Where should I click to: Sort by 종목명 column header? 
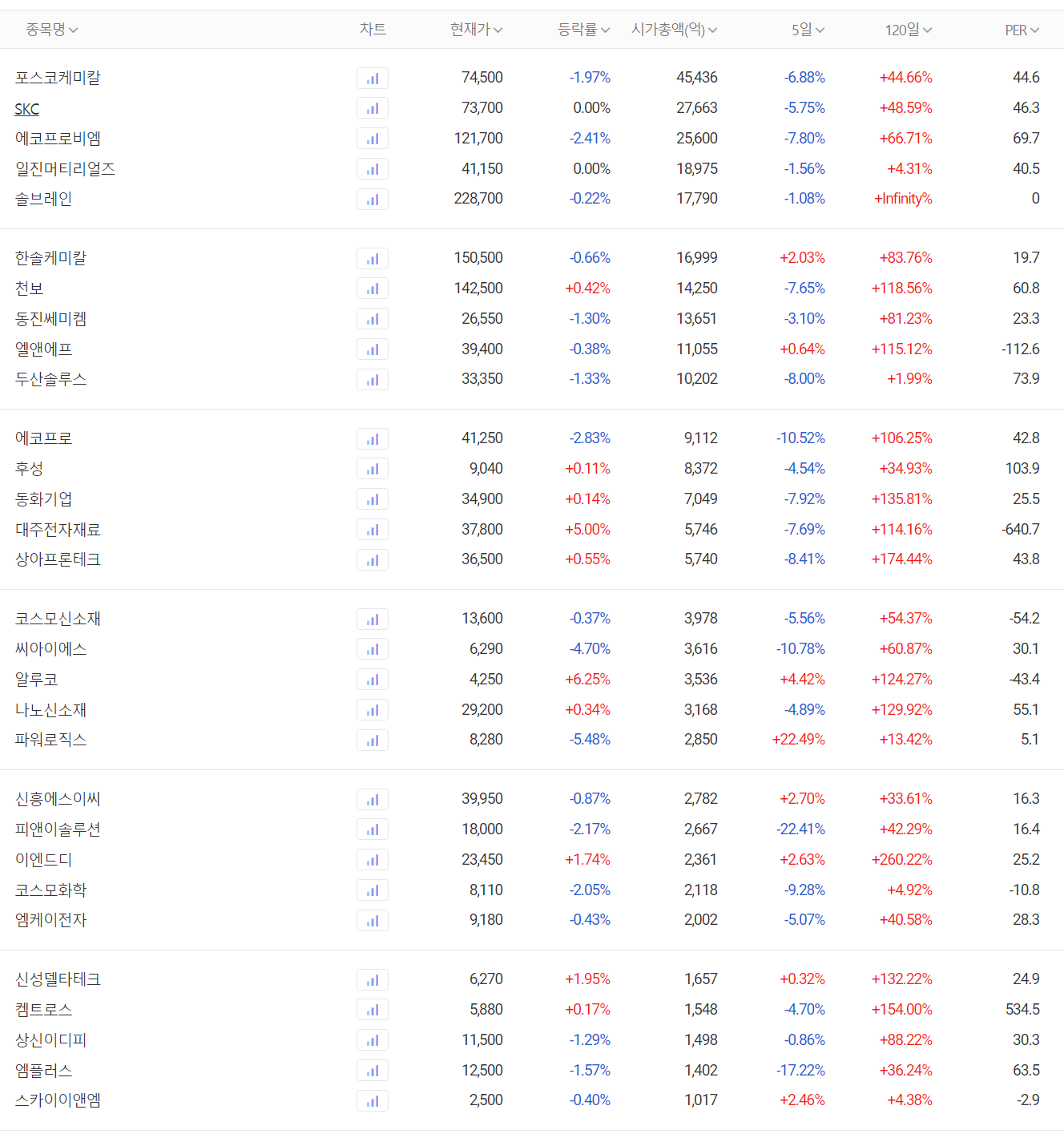point(52,30)
